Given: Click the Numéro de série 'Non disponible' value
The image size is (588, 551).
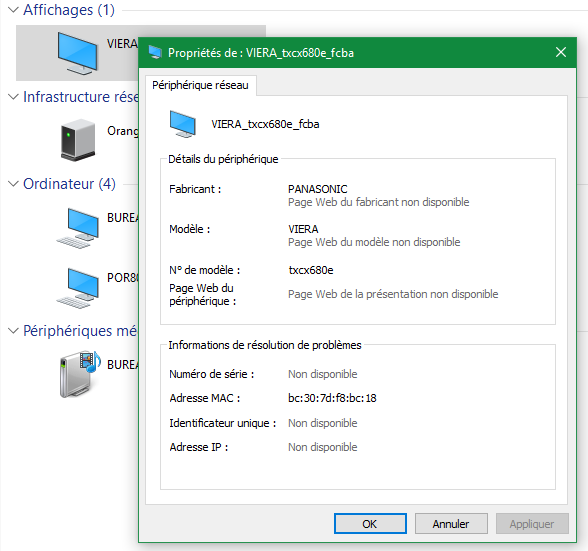Looking at the screenshot, I should pos(322,374).
